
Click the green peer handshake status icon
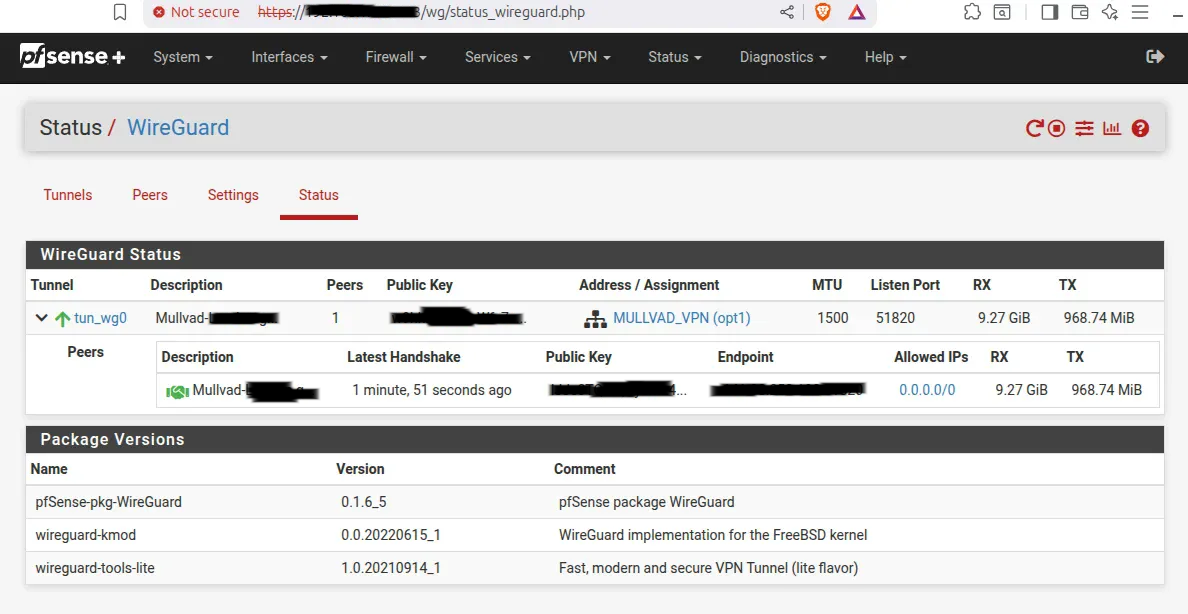point(176,390)
